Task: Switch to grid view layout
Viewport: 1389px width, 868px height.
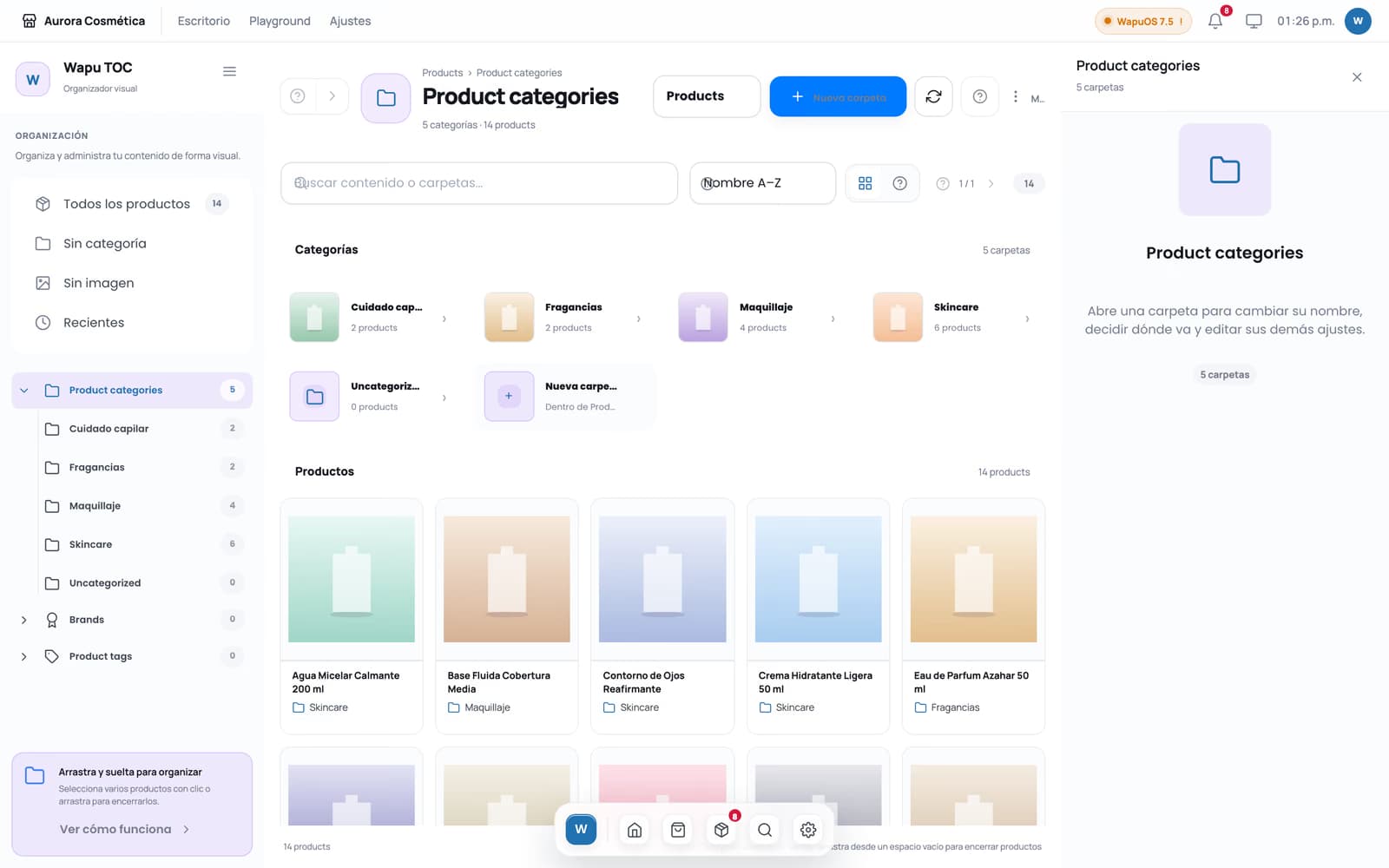Action: (865, 183)
